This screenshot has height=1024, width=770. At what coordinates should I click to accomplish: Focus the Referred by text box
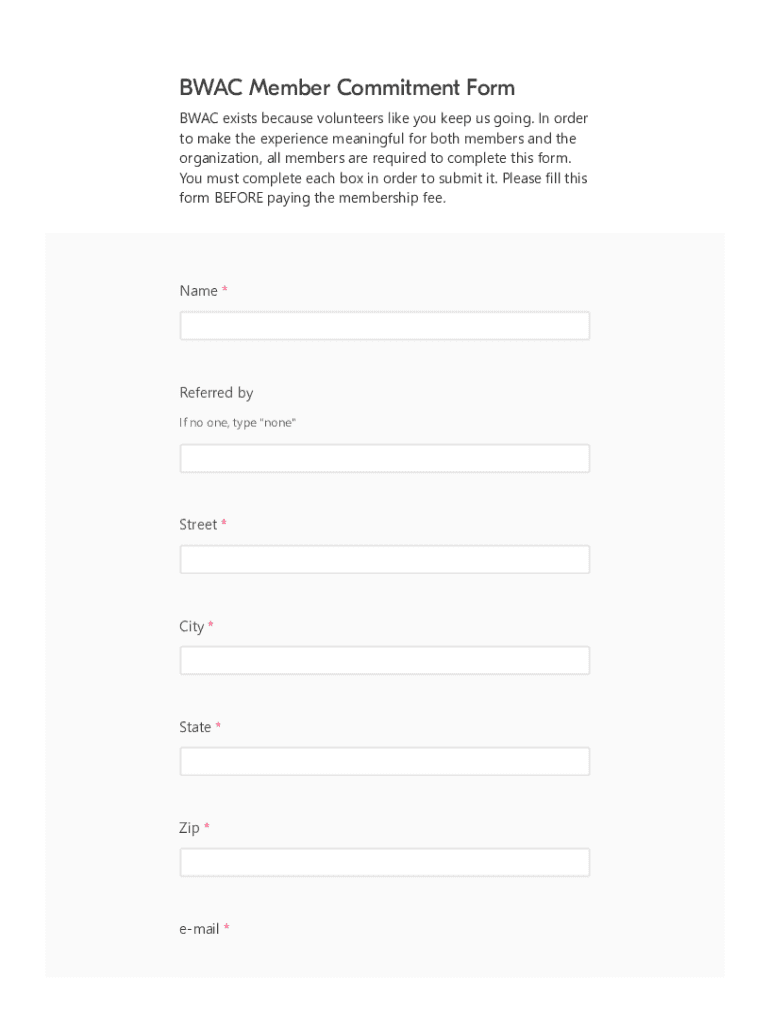pyautogui.click(x=384, y=459)
